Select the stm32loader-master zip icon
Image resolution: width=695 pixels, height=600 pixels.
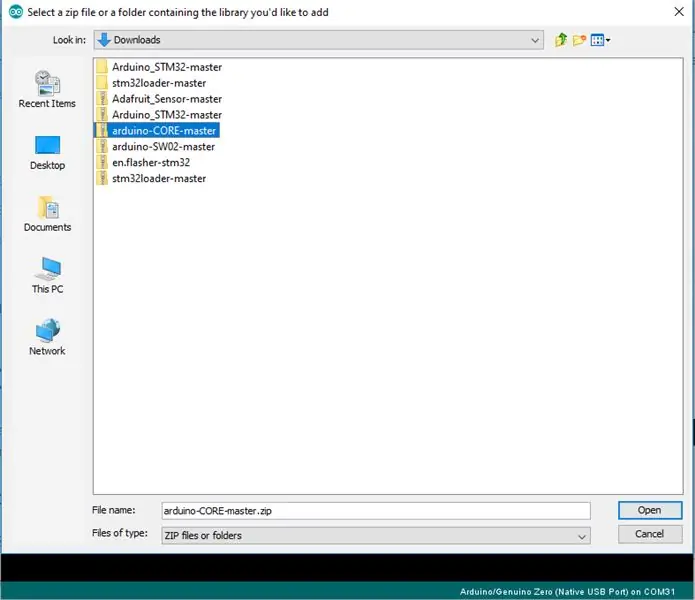pyautogui.click(x=102, y=179)
